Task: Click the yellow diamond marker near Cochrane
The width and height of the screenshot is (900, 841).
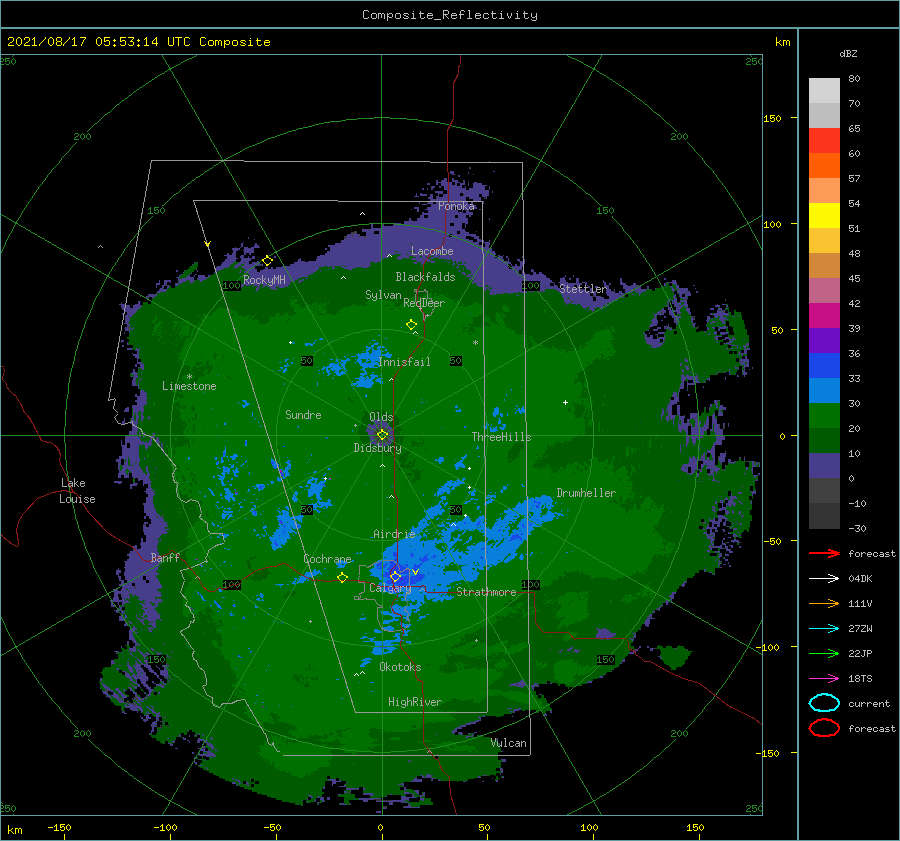Action: [x=343, y=578]
